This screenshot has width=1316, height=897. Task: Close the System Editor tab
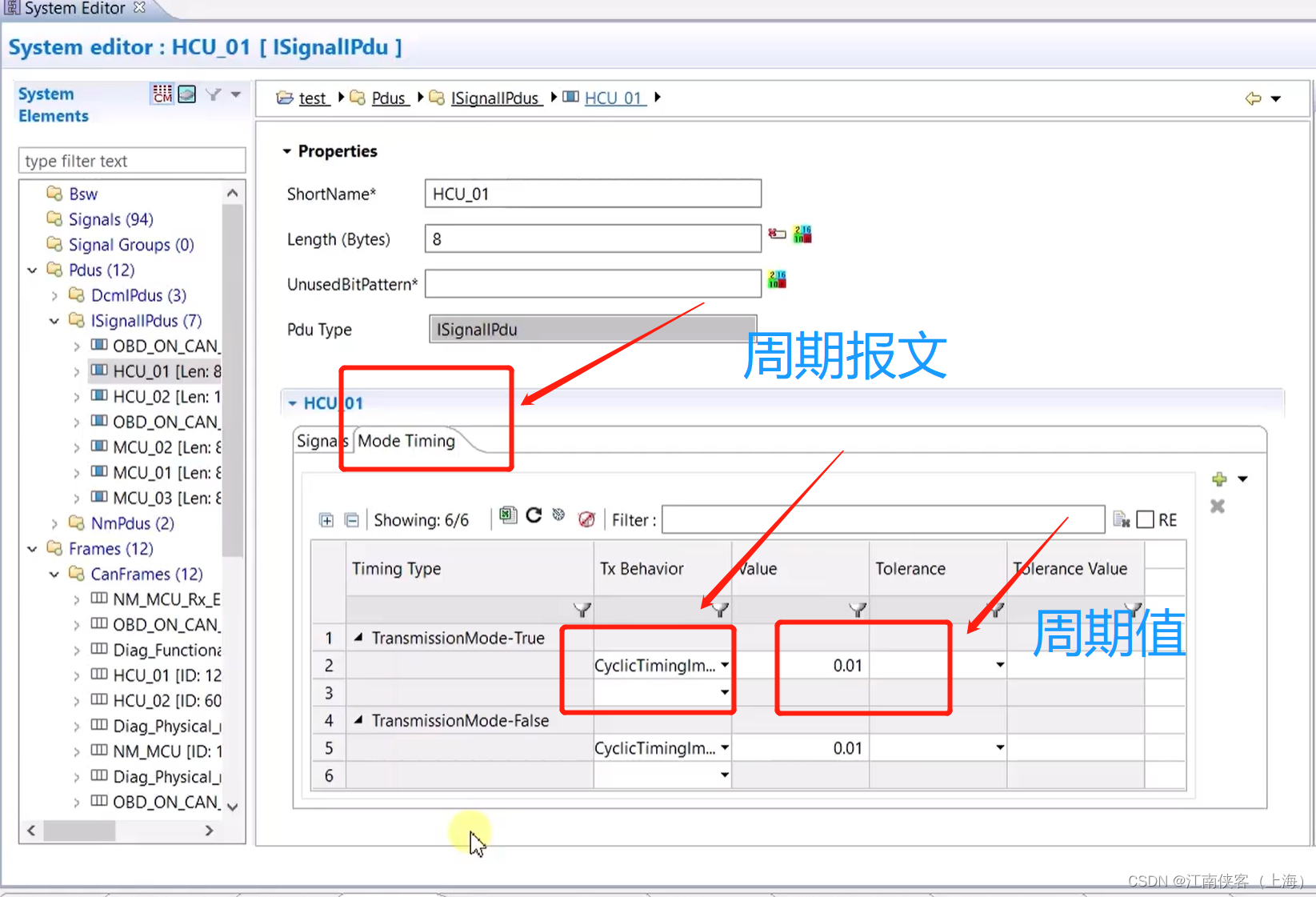(x=139, y=7)
